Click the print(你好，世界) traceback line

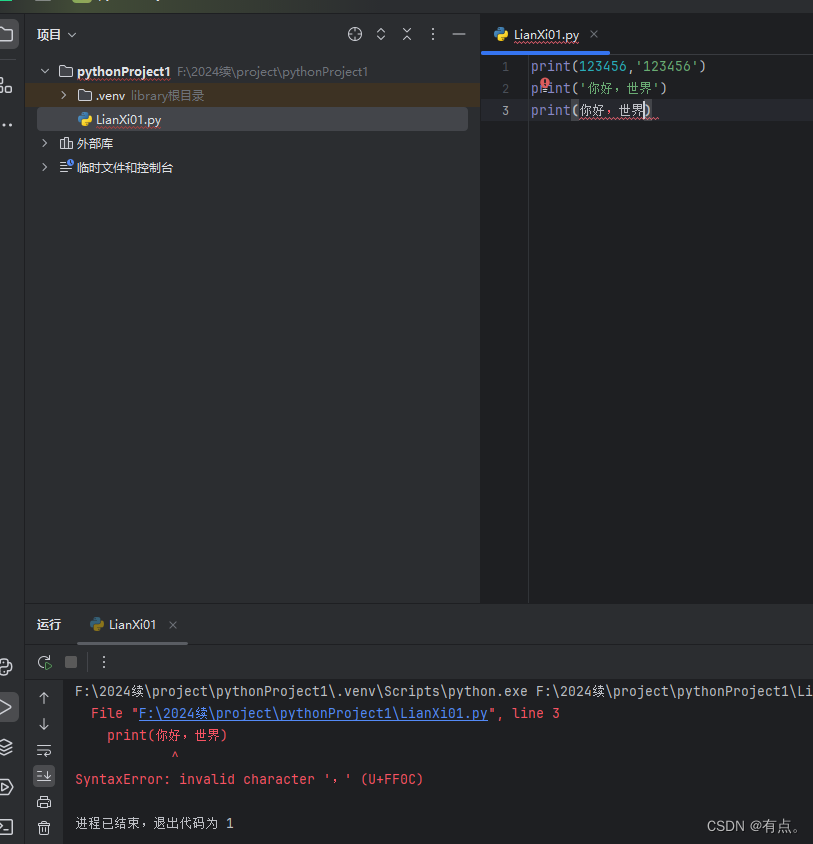[x=167, y=735]
